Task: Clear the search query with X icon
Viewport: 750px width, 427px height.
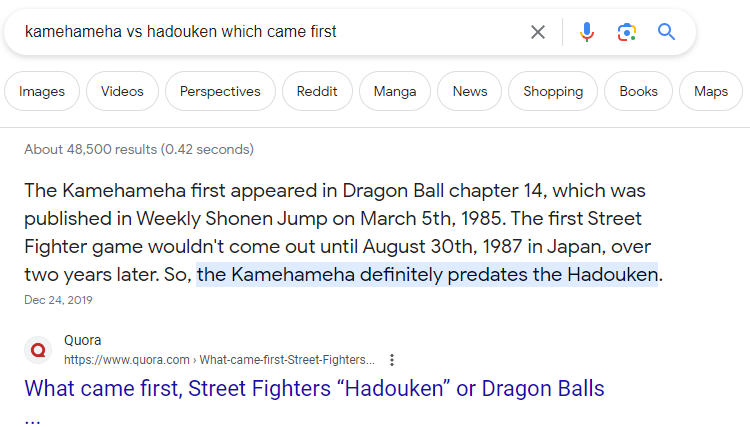Action: pyautogui.click(x=538, y=32)
